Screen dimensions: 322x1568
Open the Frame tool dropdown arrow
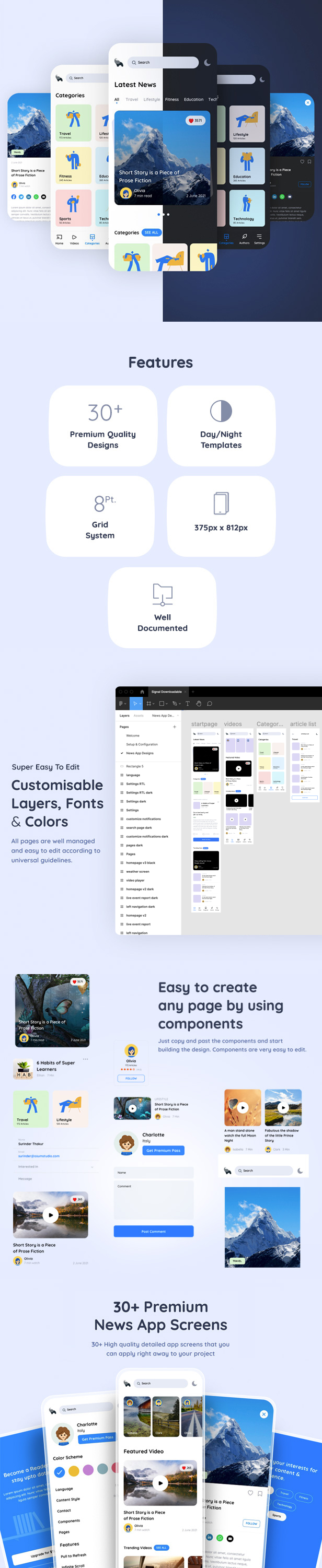pyautogui.click(x=153, y=704)
